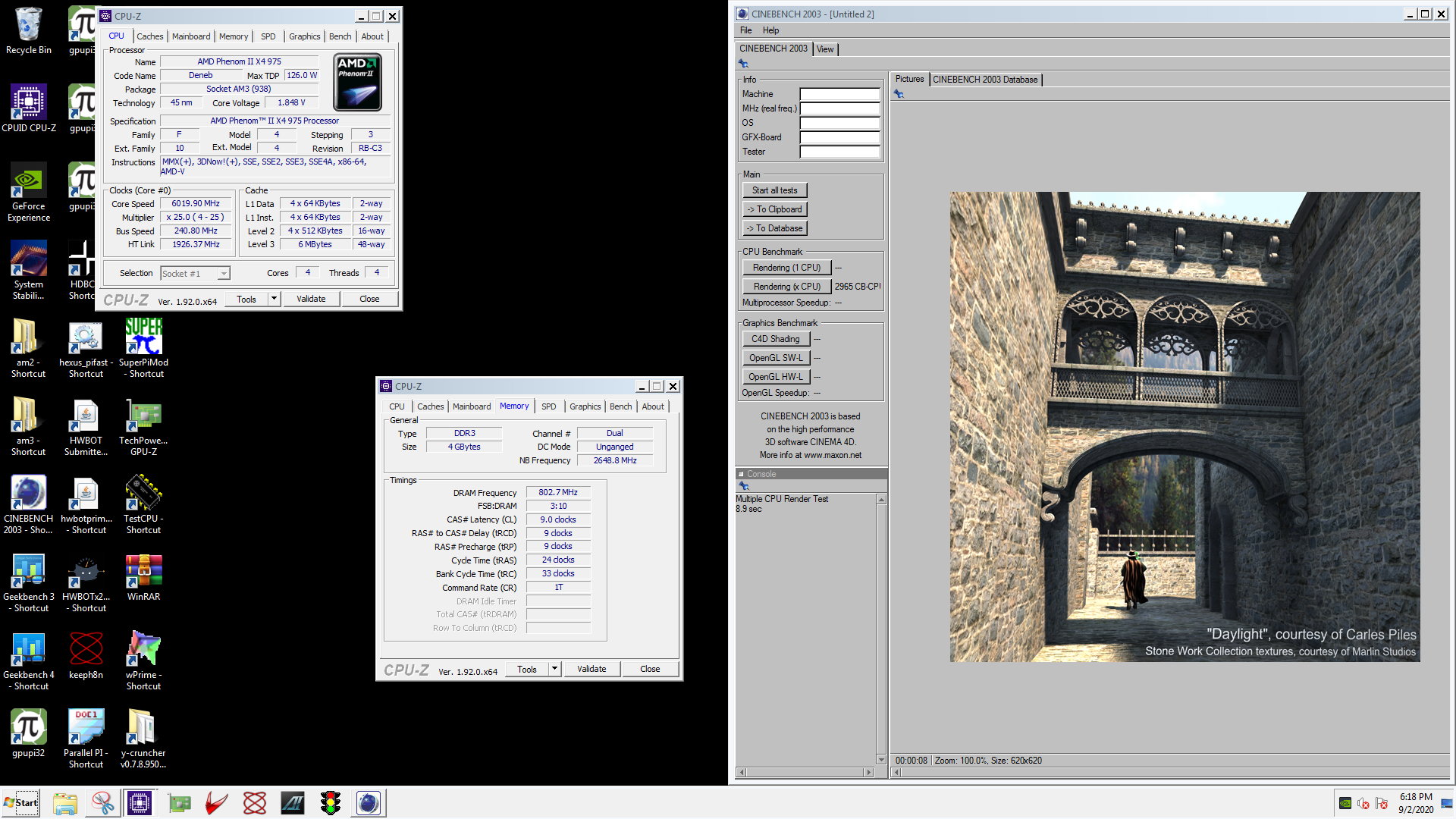Click the pin icon below the Pictures tab
The width and height of the screenshot is (1456, 819).
[x=899, y=94]
